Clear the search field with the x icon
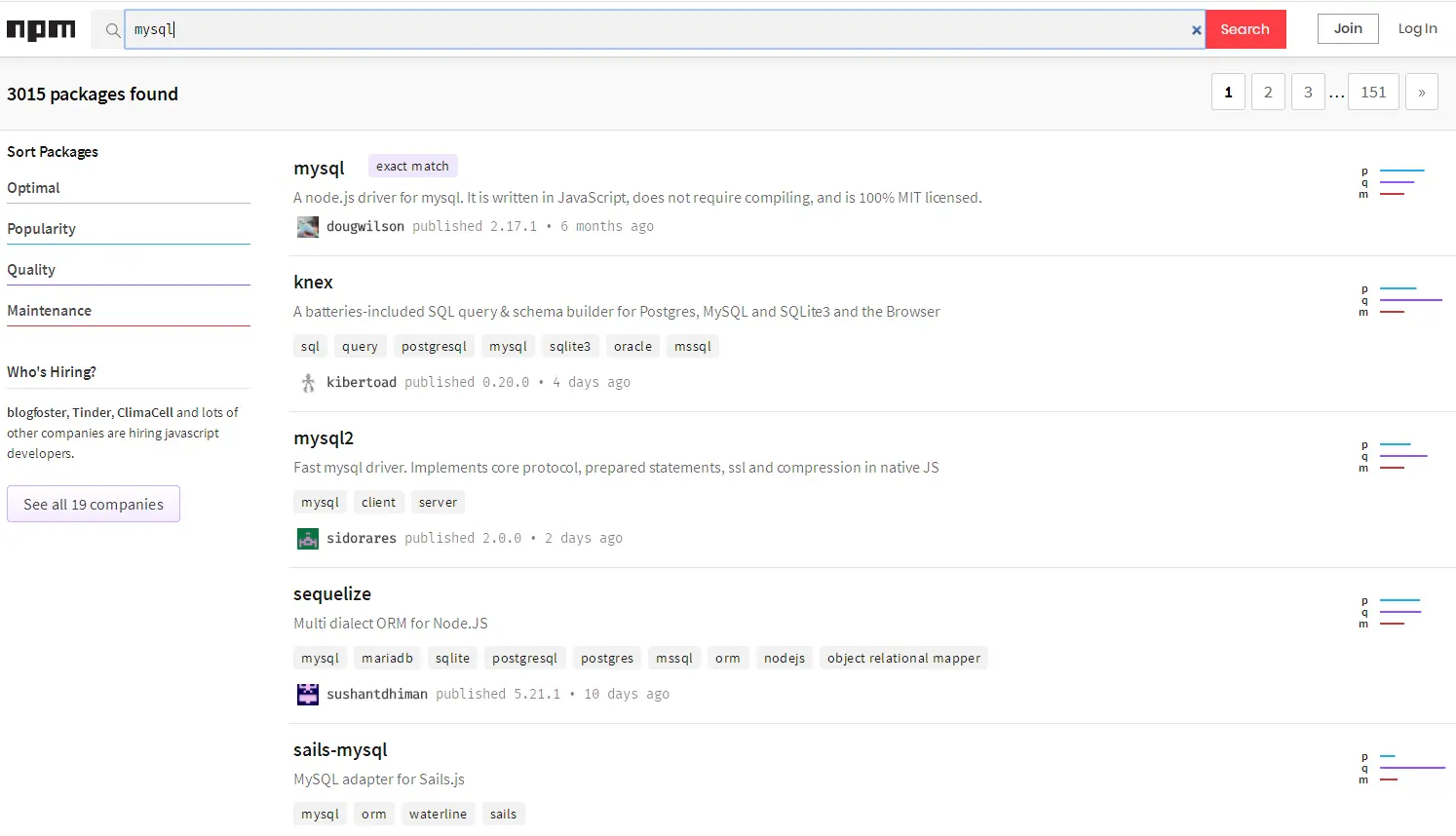Image resolution: width=1456 pixels, height=836 pixels. click(x=1196, y=29)
